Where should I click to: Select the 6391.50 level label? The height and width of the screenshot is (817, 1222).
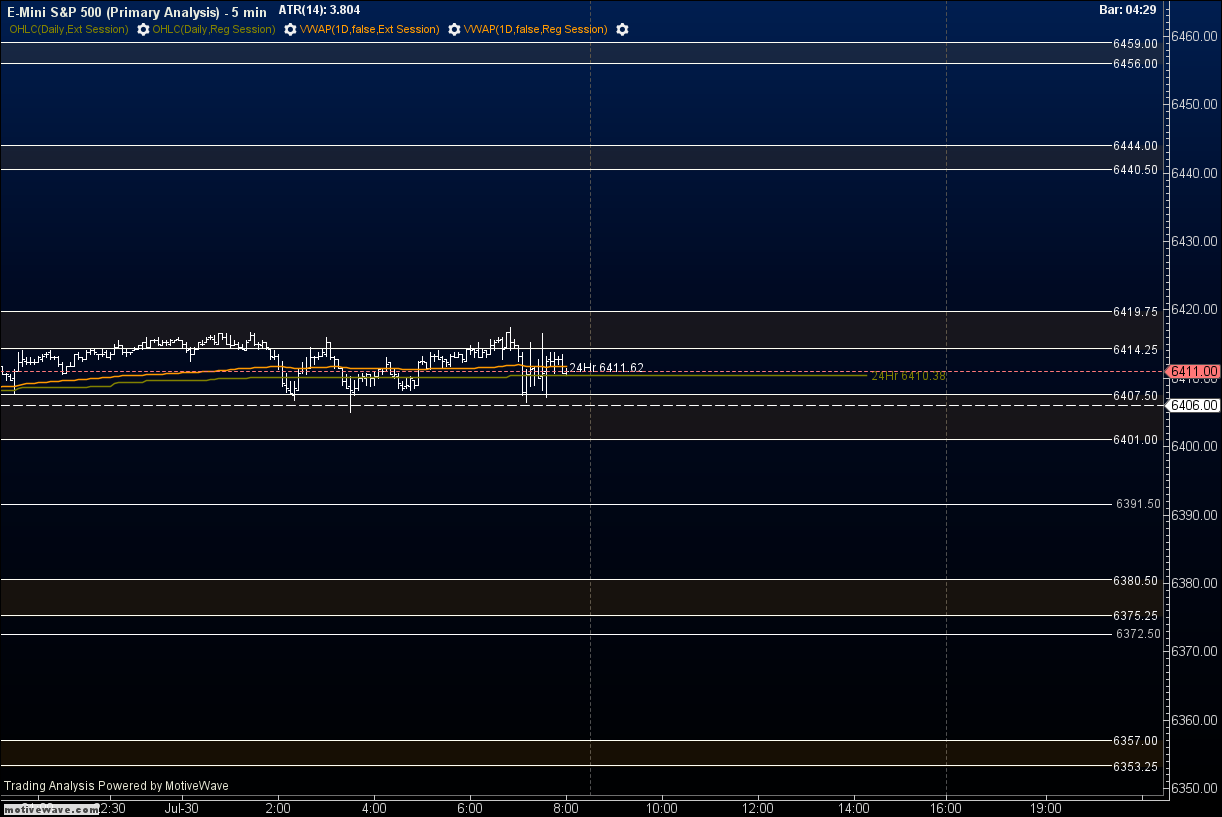click(1138, 504)
